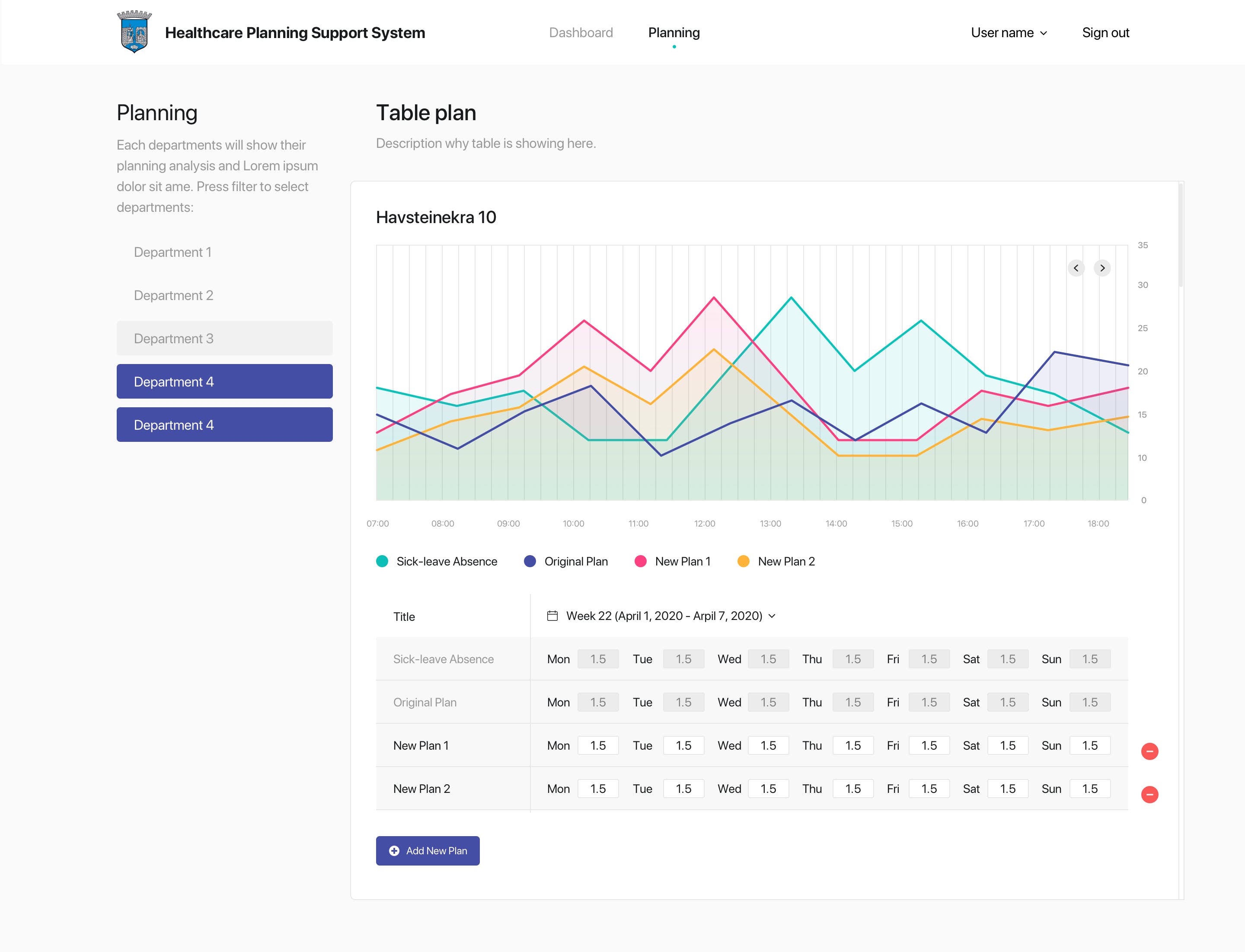The height and width of the screenshot is (952, 1245).
Task: Edit New Plan 1 Mon value field
Action: click(x=598, y=746)
